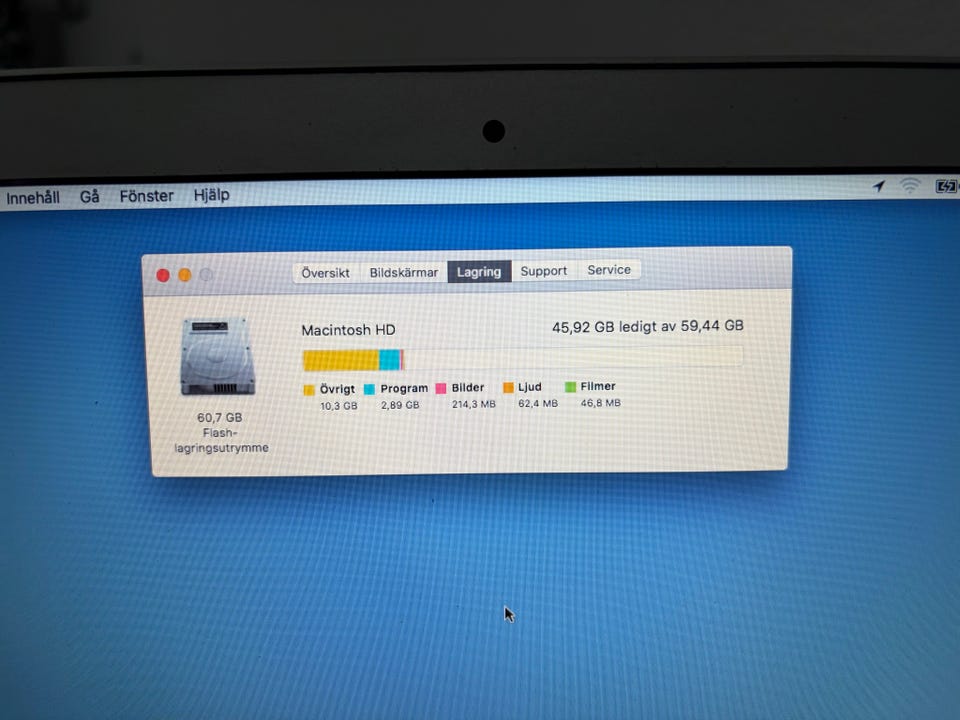Open the Innehåll menu
This screenshot has height=720, width=960.
pos(33,197)
